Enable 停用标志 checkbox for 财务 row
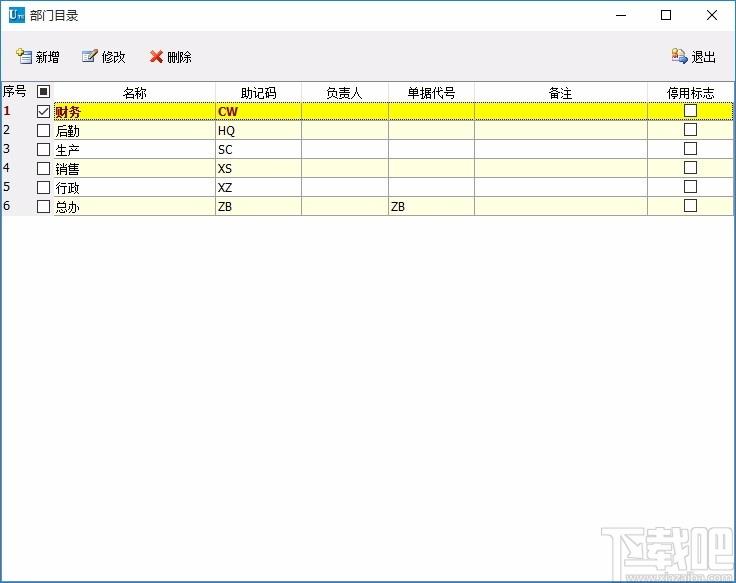 (690, 110)
